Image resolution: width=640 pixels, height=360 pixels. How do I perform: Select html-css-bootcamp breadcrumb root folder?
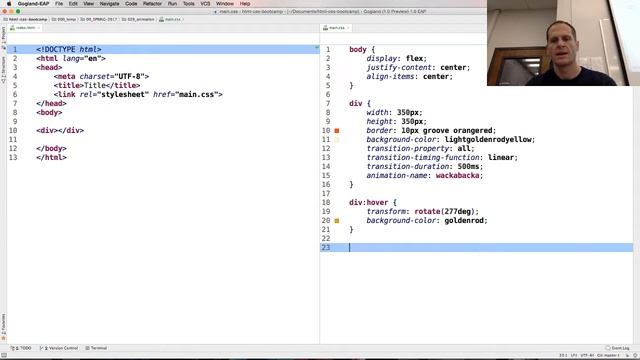pos(25,19)
